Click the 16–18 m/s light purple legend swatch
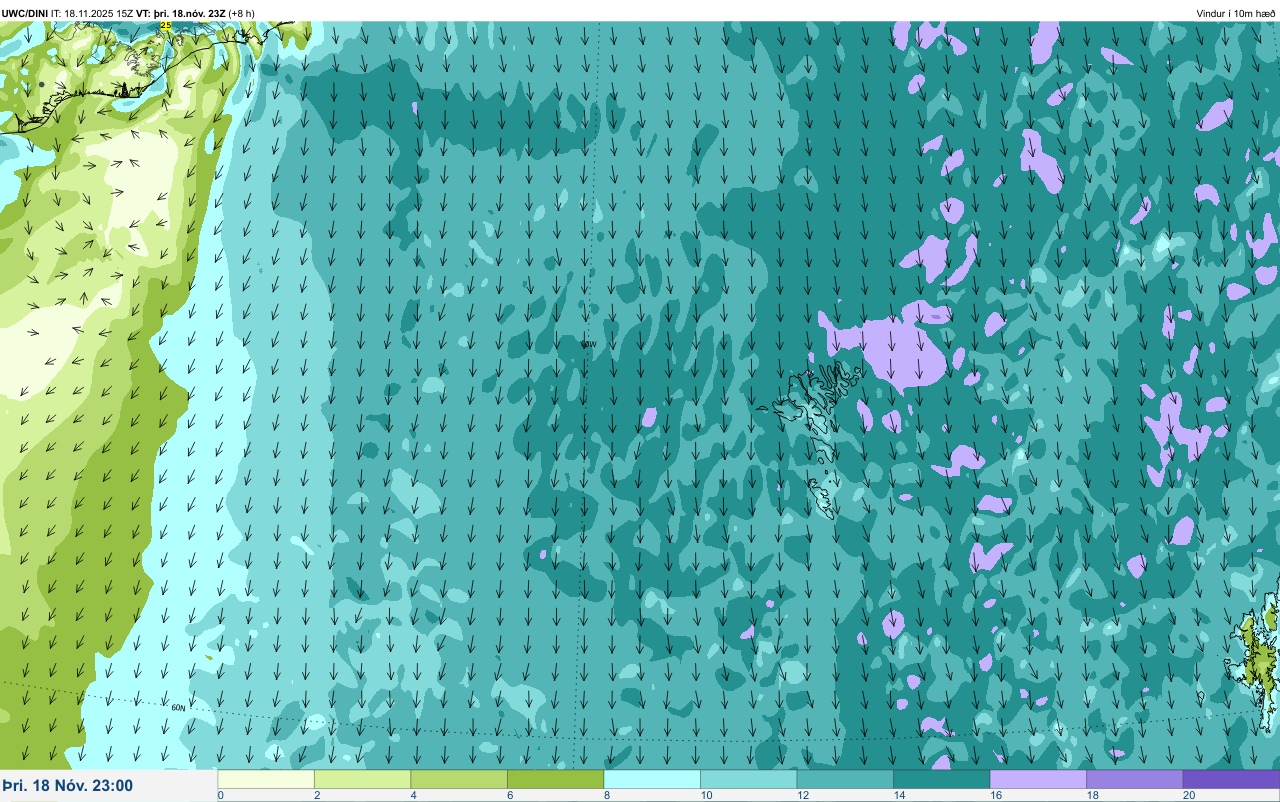1280x802 pixels. click(1038, 779)
